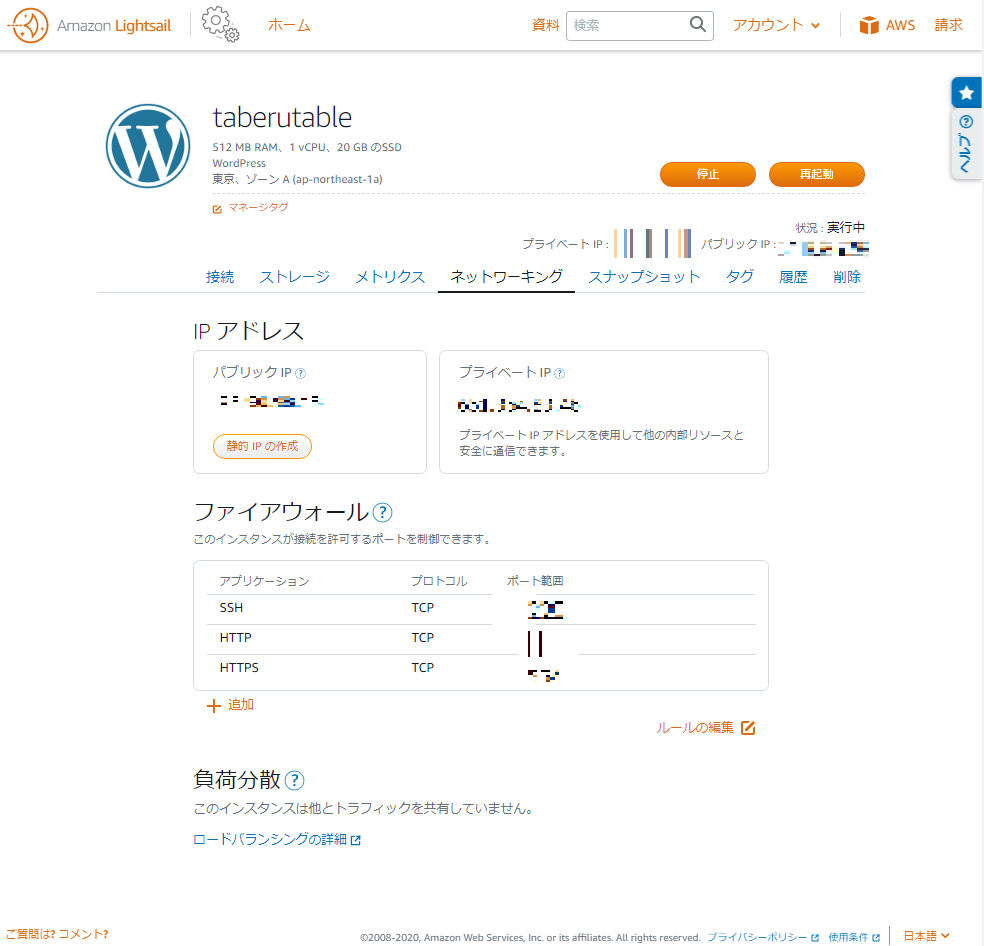The width and height of the screenshot is (984, 946).
Task: Select the HTTP firewall row
Action: (481, 638)
